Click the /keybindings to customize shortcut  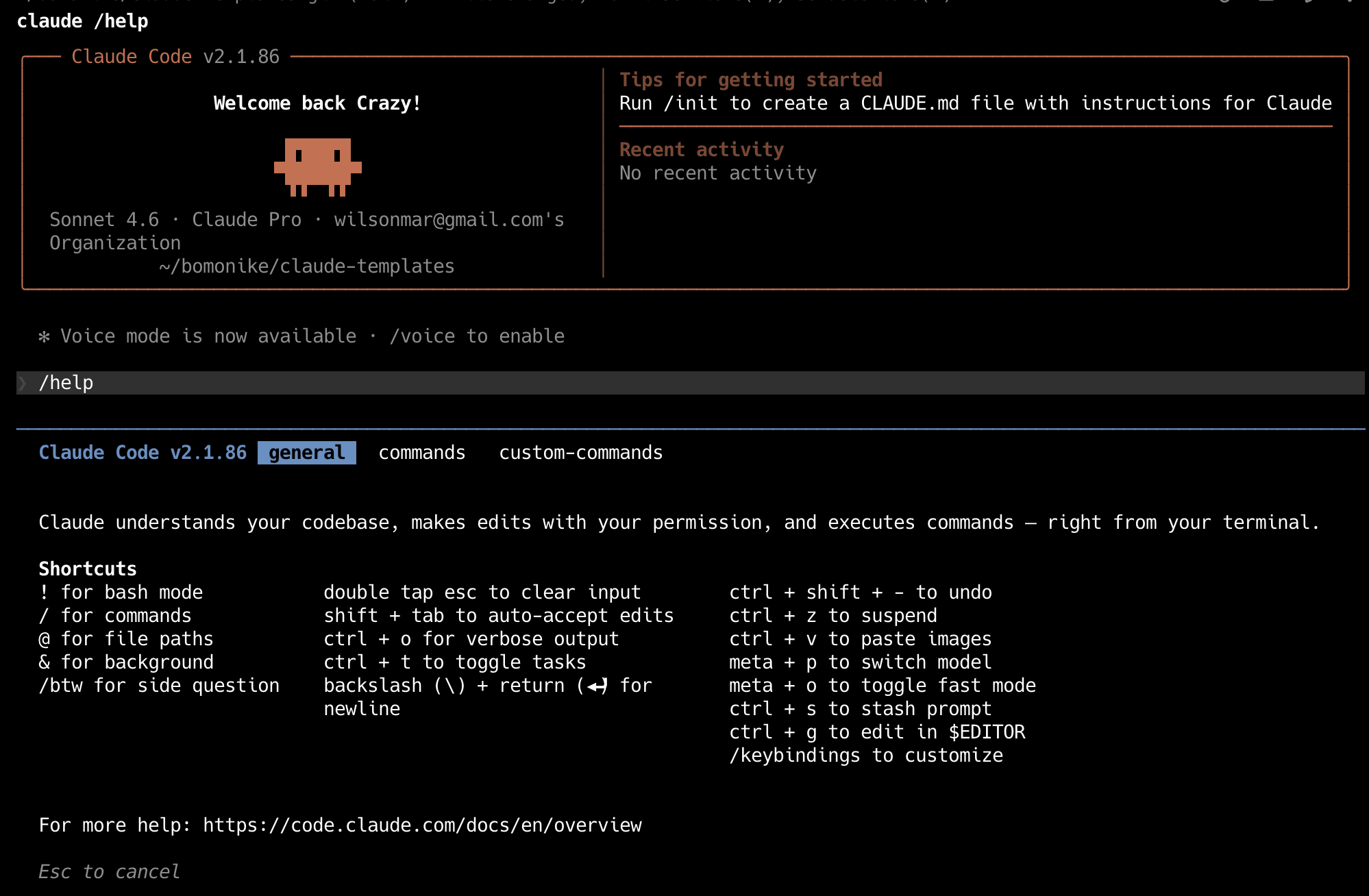coord(865,755)
